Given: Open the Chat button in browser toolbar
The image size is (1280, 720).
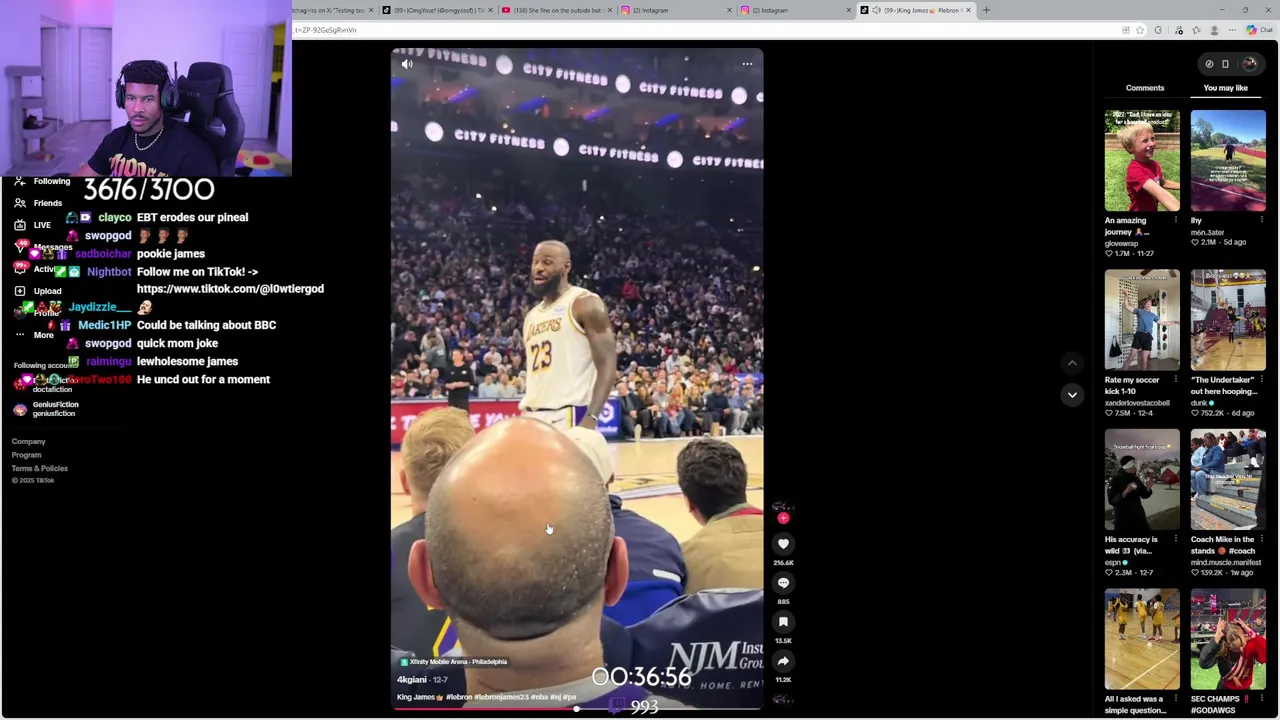Looking at the screenshot, I should 1259,30.
